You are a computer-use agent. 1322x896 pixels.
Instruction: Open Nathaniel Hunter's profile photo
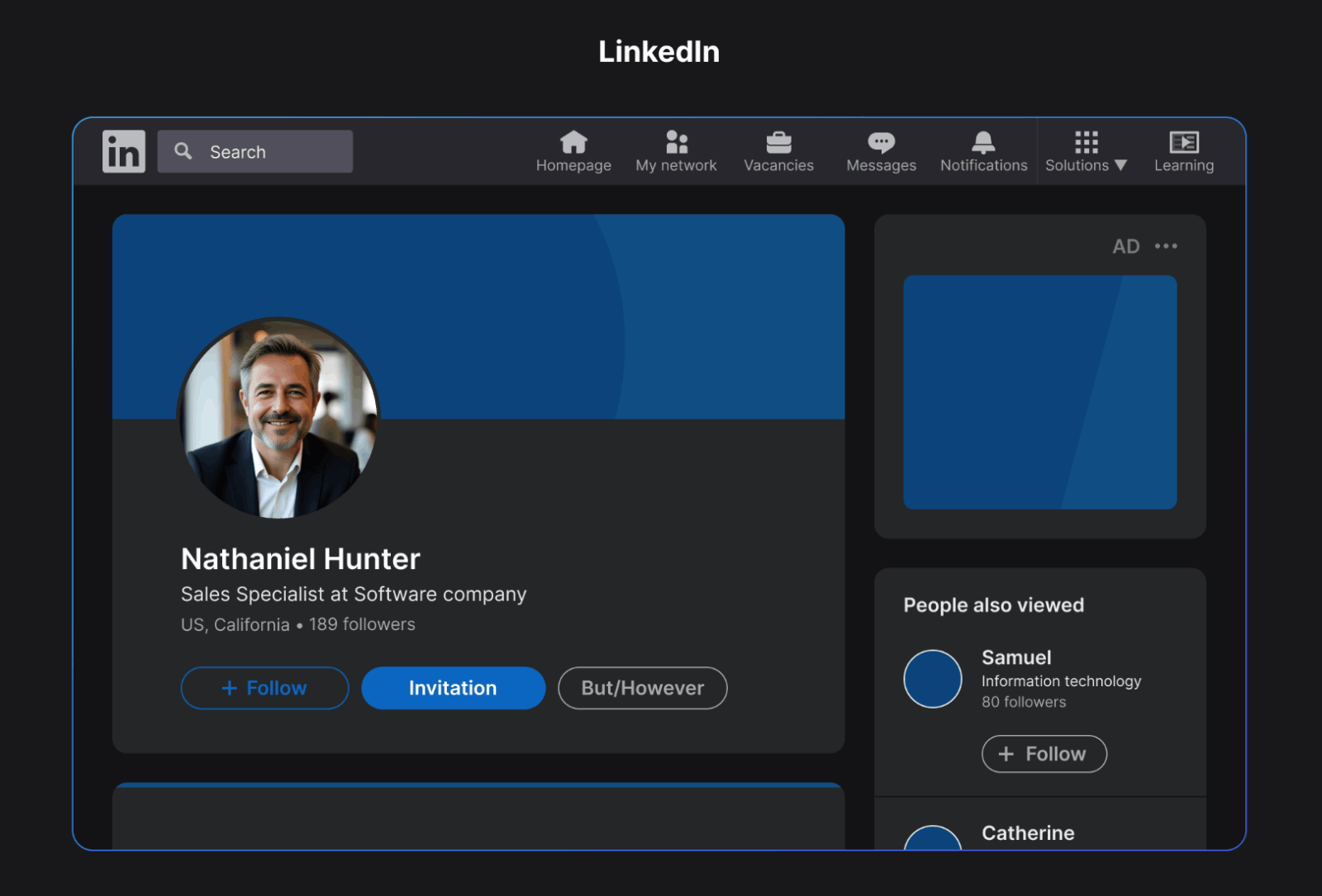point(278,419)
